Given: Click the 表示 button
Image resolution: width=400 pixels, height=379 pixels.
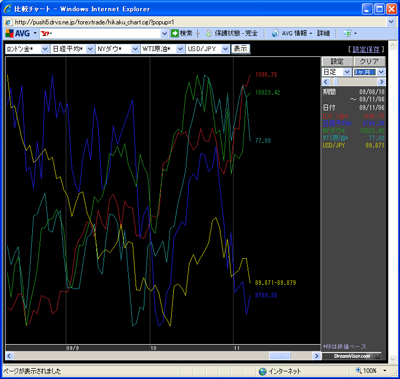Looking at the screenshot, I should coord(241,49).
